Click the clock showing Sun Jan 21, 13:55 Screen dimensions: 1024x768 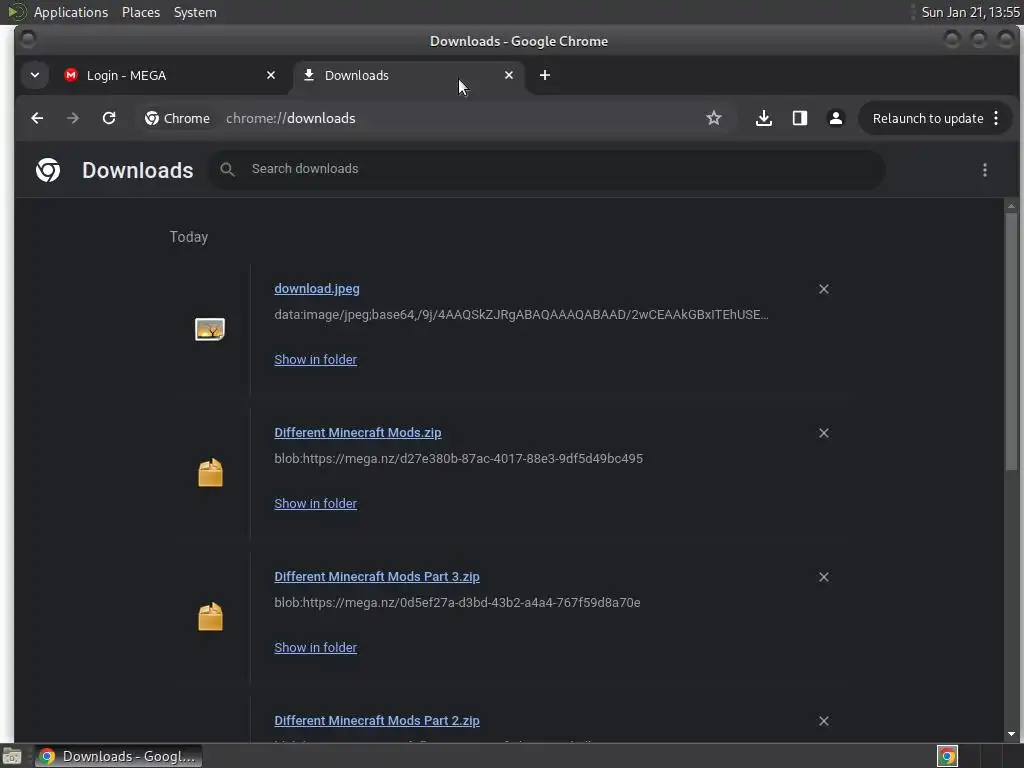point(970,12)
